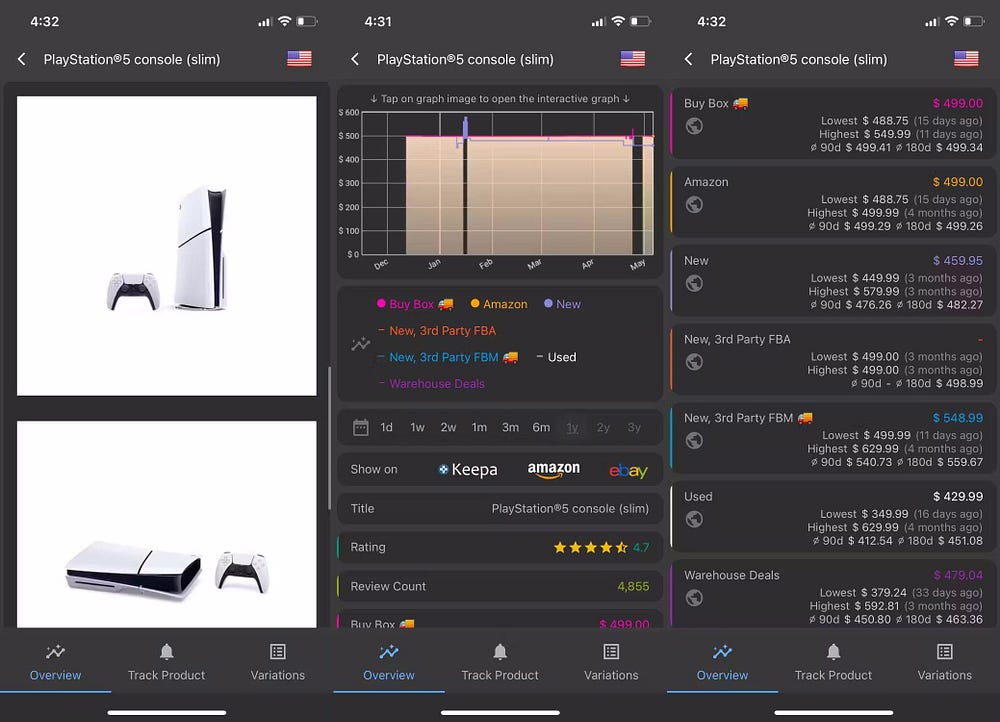
Task: Go back from the right phone screen
Action: pos(689,59)
